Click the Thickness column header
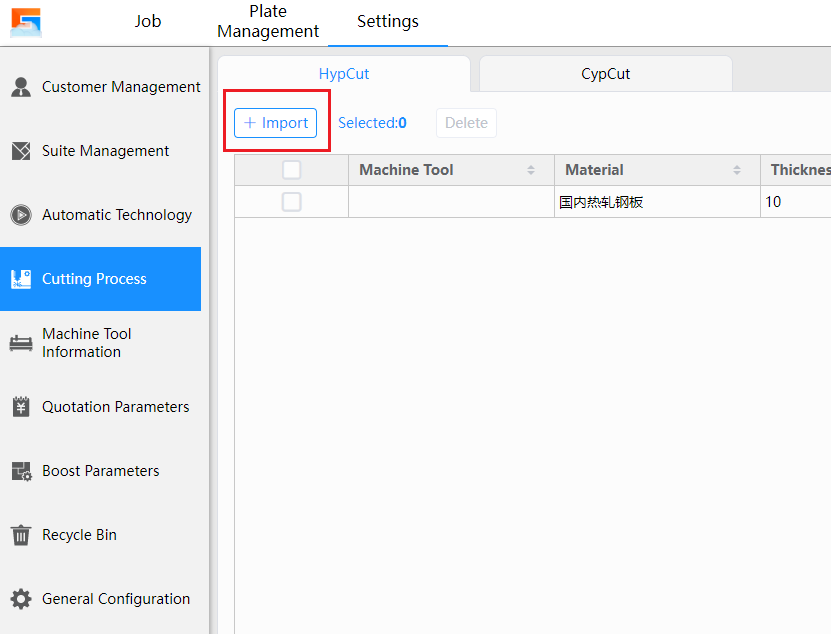This screenshot has height=634, width=831. click(x=796, y=170)
